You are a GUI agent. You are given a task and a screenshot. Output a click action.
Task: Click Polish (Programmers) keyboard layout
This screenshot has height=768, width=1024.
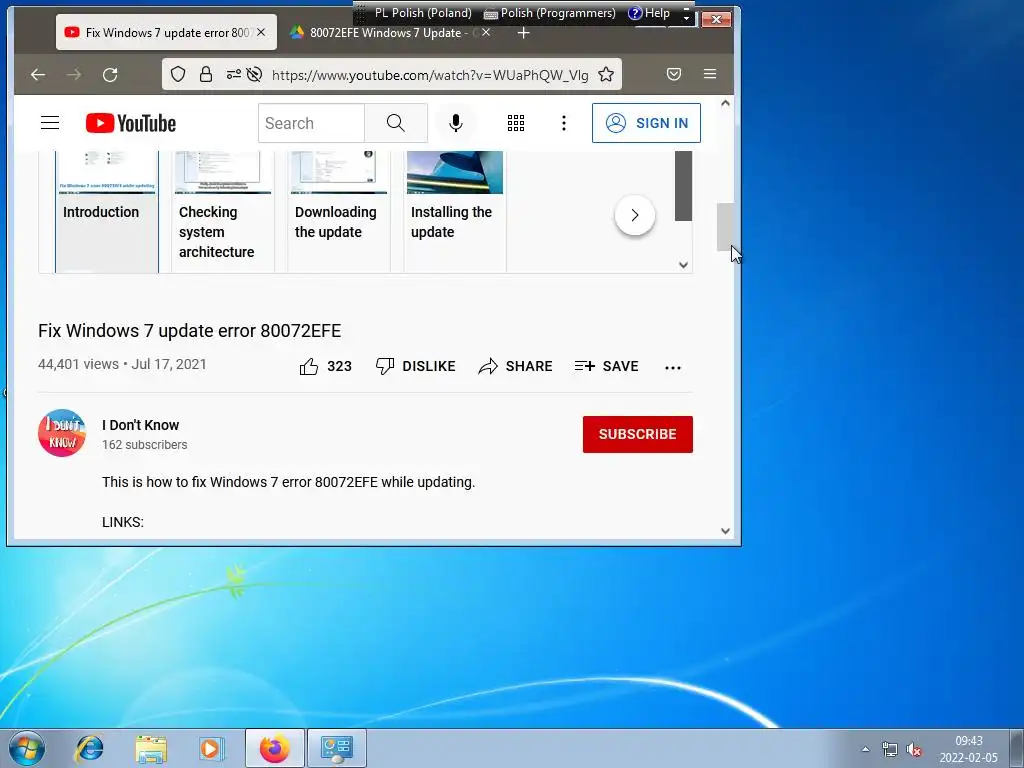[x=550, y=13]
